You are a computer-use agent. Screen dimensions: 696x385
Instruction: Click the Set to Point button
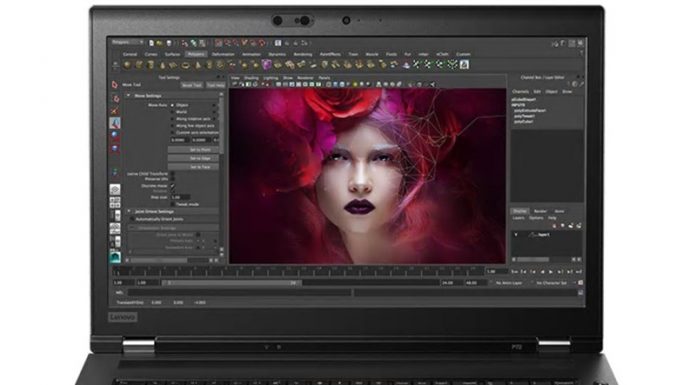coord(194,150)
